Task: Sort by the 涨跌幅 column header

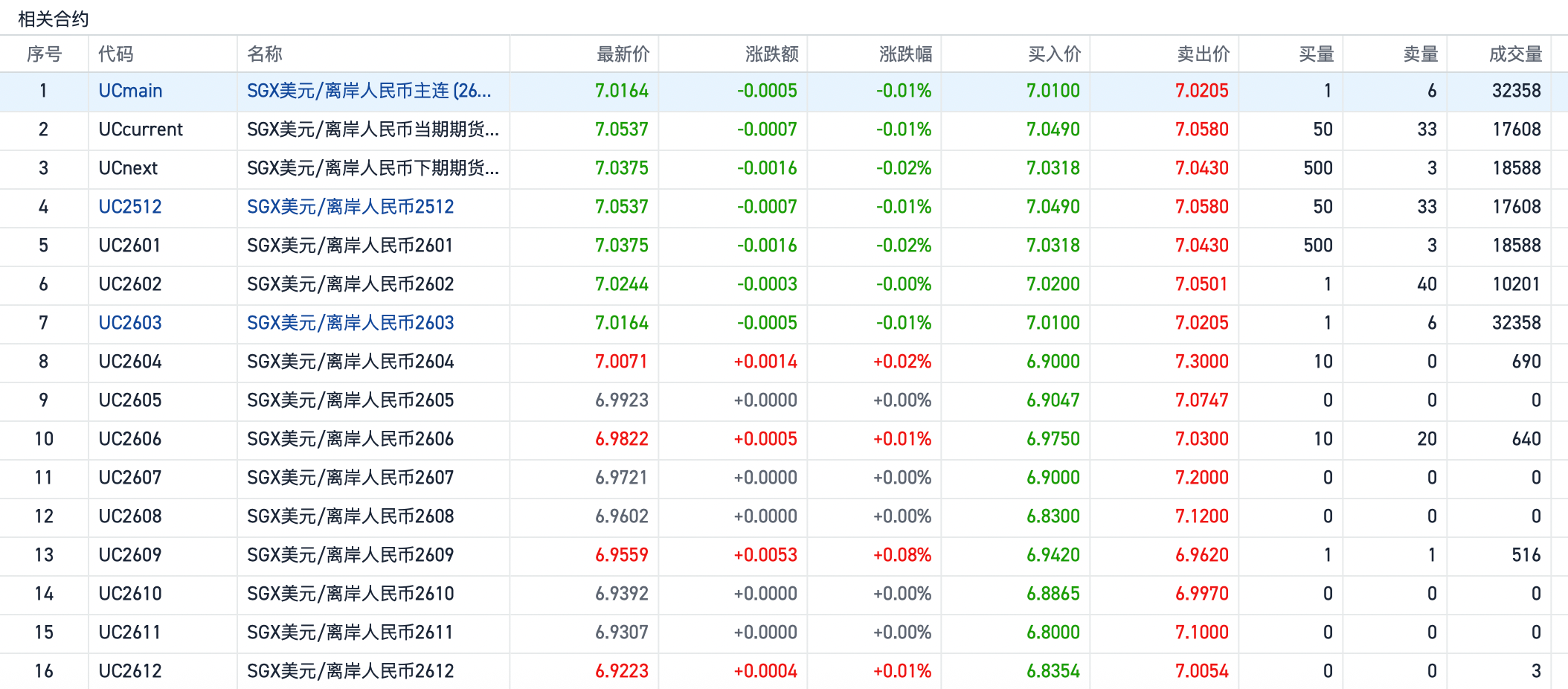Action: click(905, 54)
